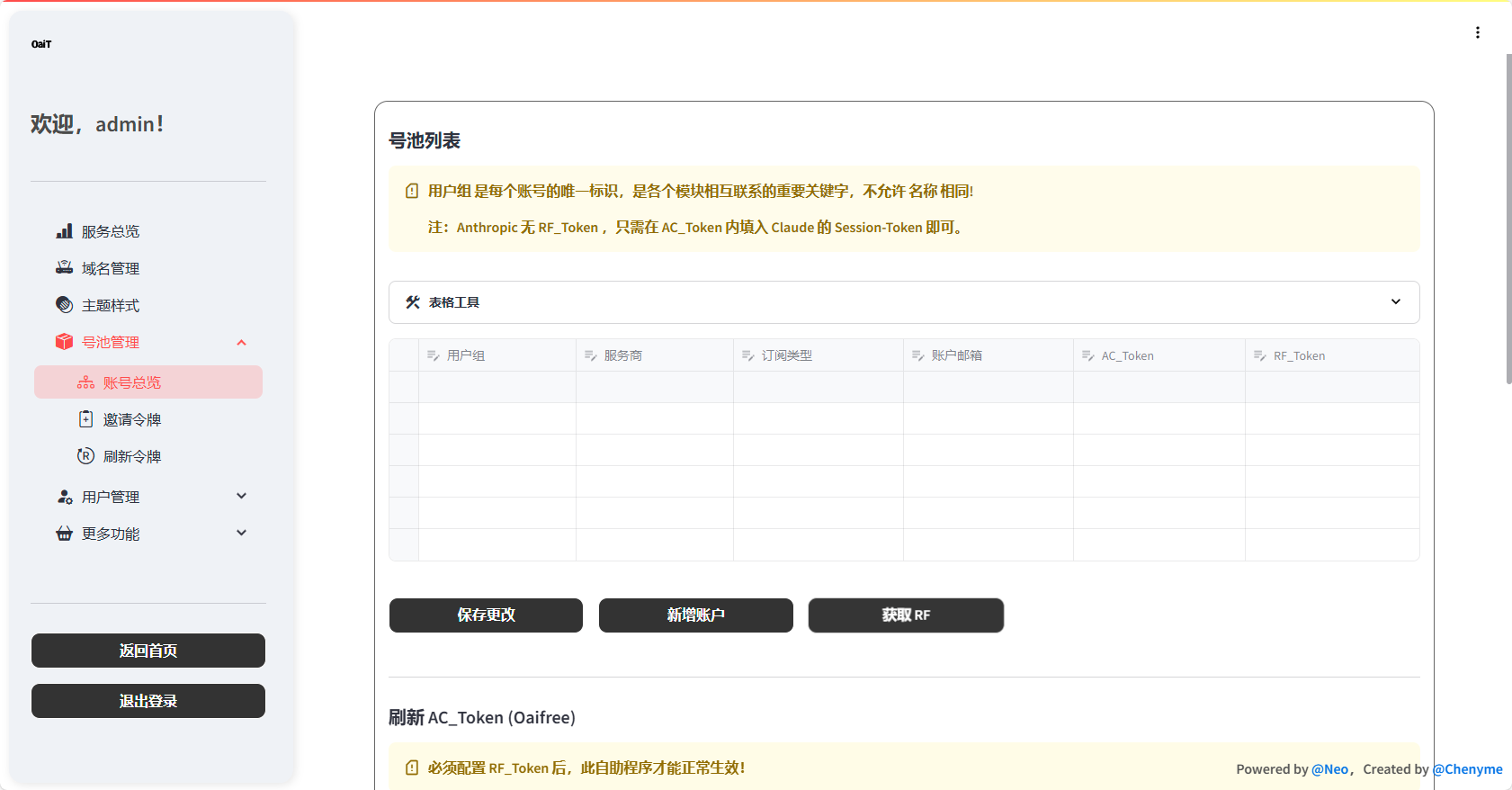Click edit icon in RF_Token column header
Screen dimensions: 1512x790
coord(1260,355)
